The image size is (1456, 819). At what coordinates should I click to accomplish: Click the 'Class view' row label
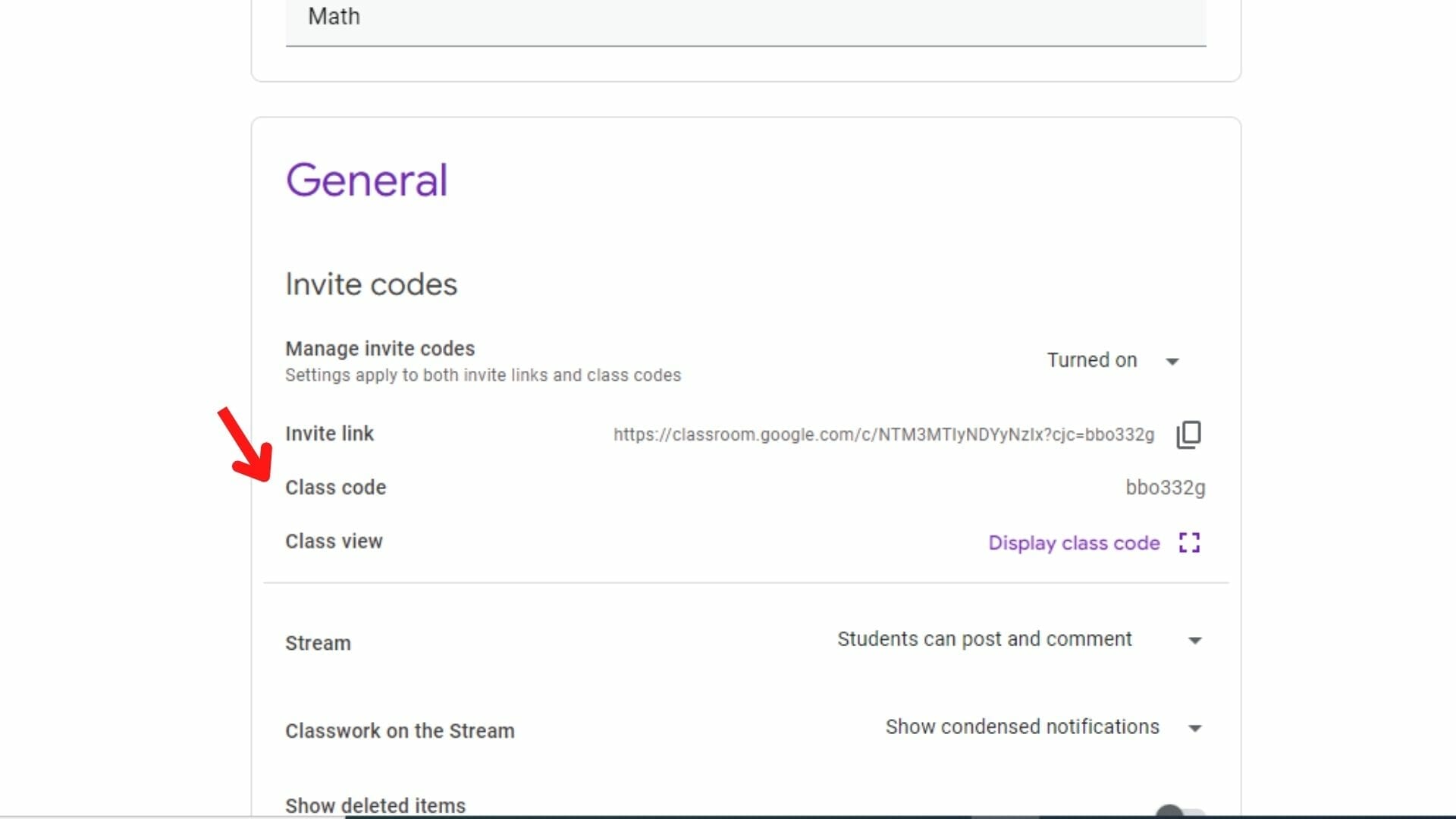(334, 541)
